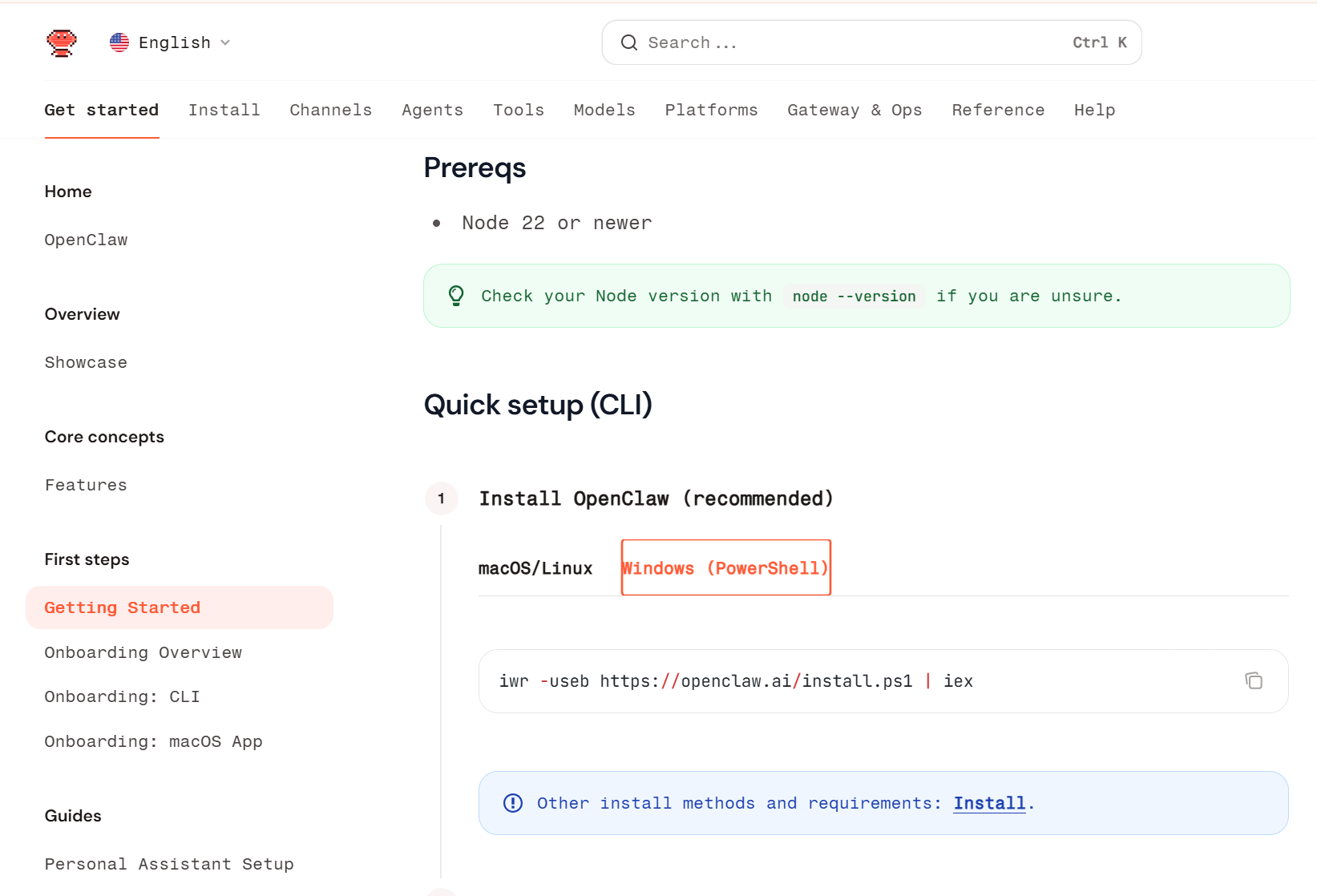The width and height of the screenshot is (1317, 896).
Task: Open Onboarding Overview page
Action: click(x=143, y=652)
